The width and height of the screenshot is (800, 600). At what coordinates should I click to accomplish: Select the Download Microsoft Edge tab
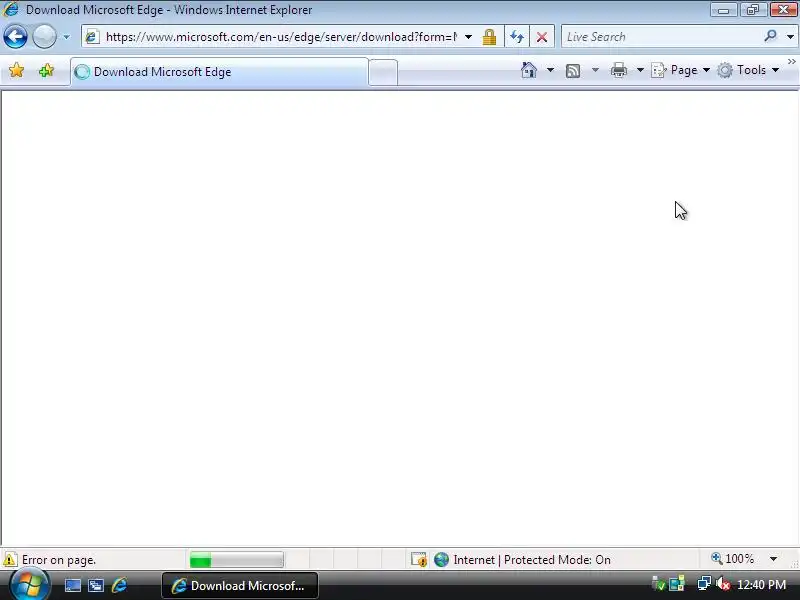[219, 72]
